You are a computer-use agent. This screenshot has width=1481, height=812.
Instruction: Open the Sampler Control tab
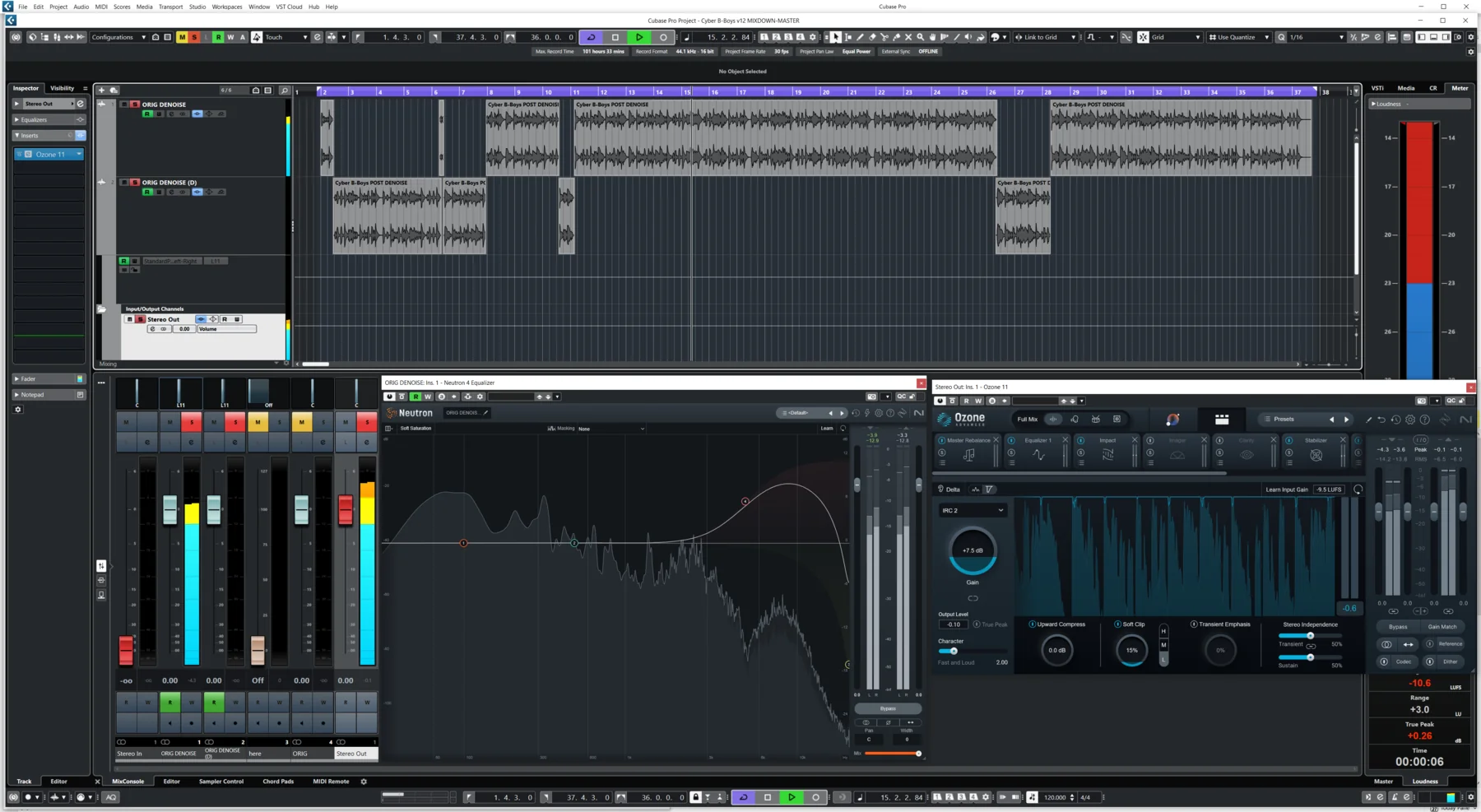point(221,782)
